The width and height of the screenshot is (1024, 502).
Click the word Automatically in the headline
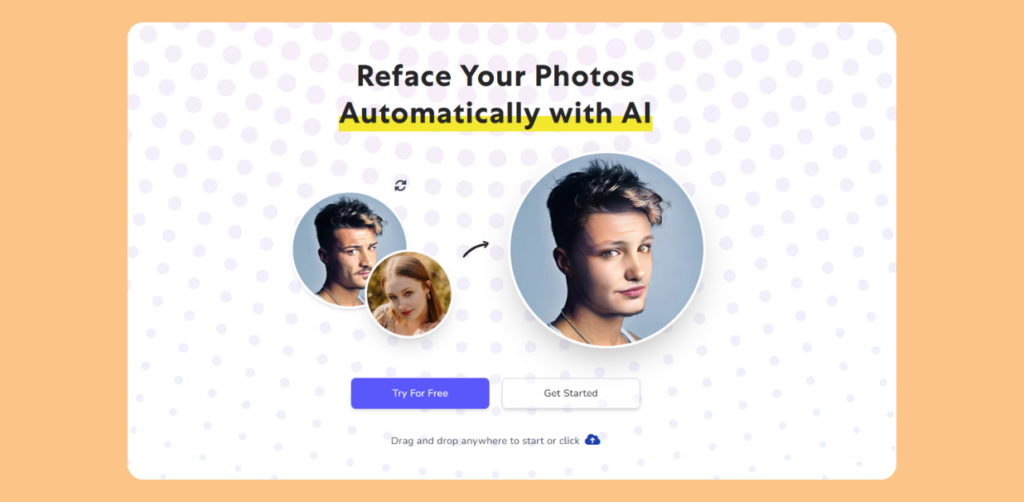[440, 114]
